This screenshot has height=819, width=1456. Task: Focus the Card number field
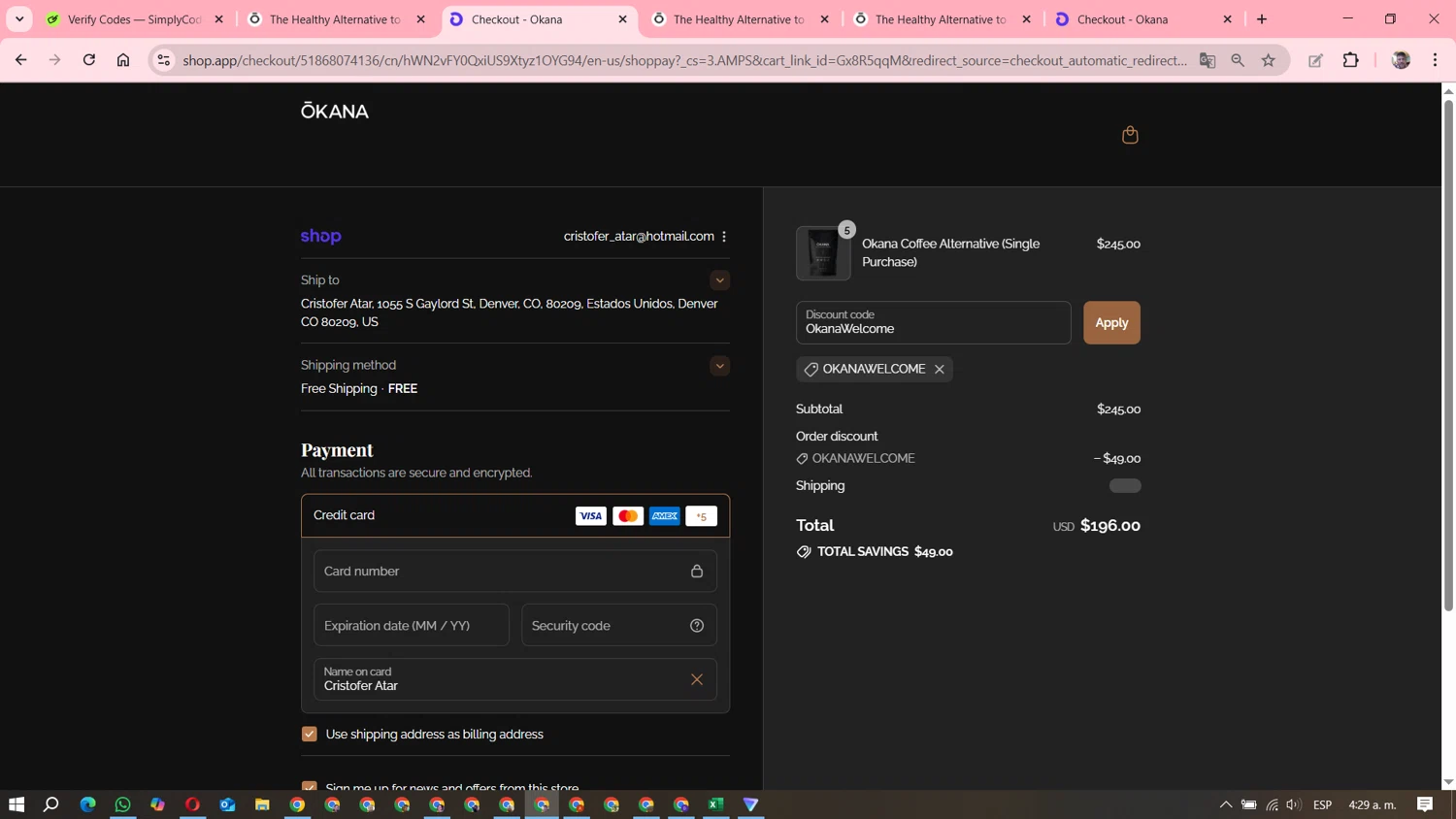tap(515, 572)
